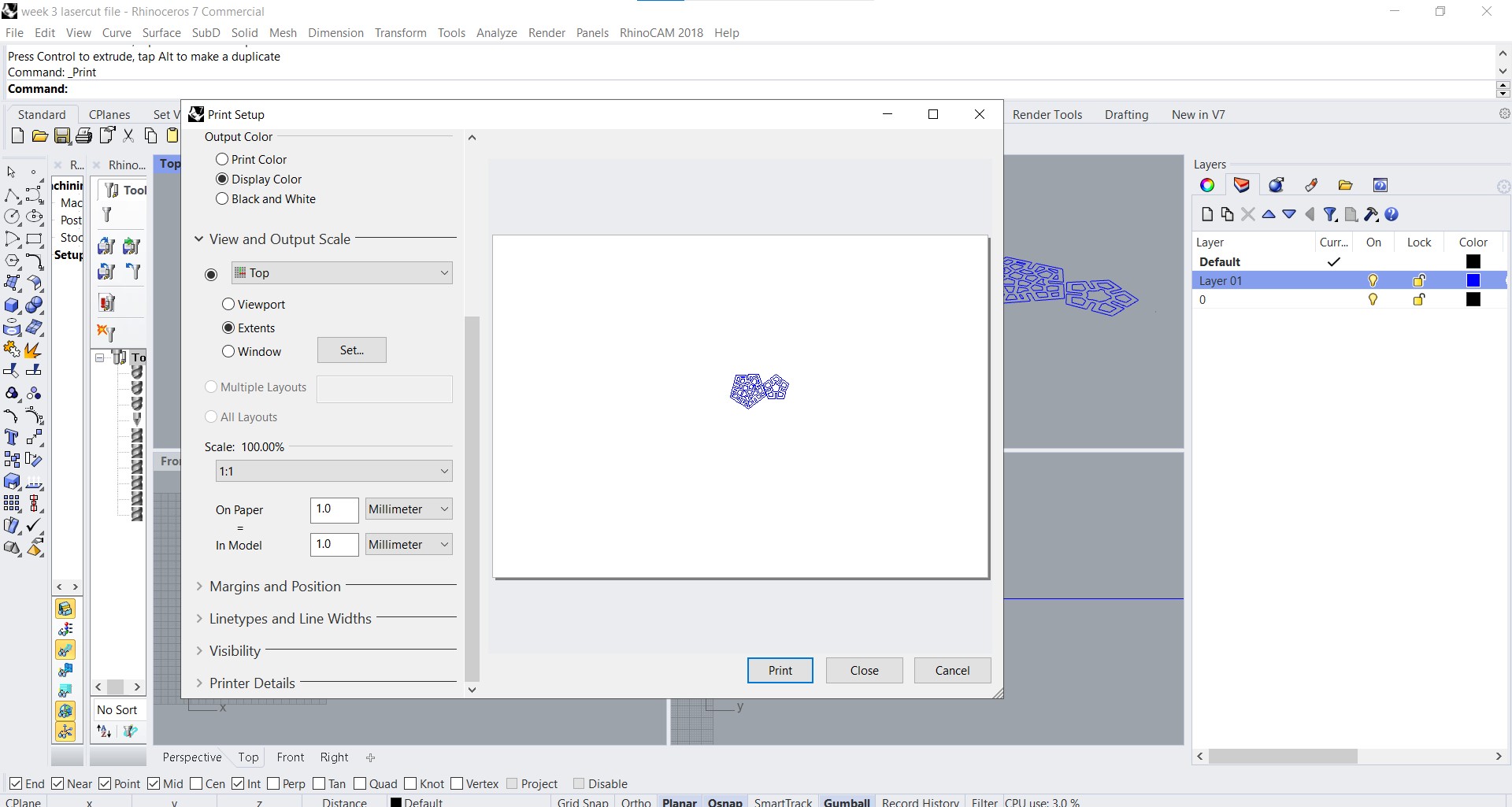Expand Printer Details section
1512x807 pixels.
click(x=199, y=683)
